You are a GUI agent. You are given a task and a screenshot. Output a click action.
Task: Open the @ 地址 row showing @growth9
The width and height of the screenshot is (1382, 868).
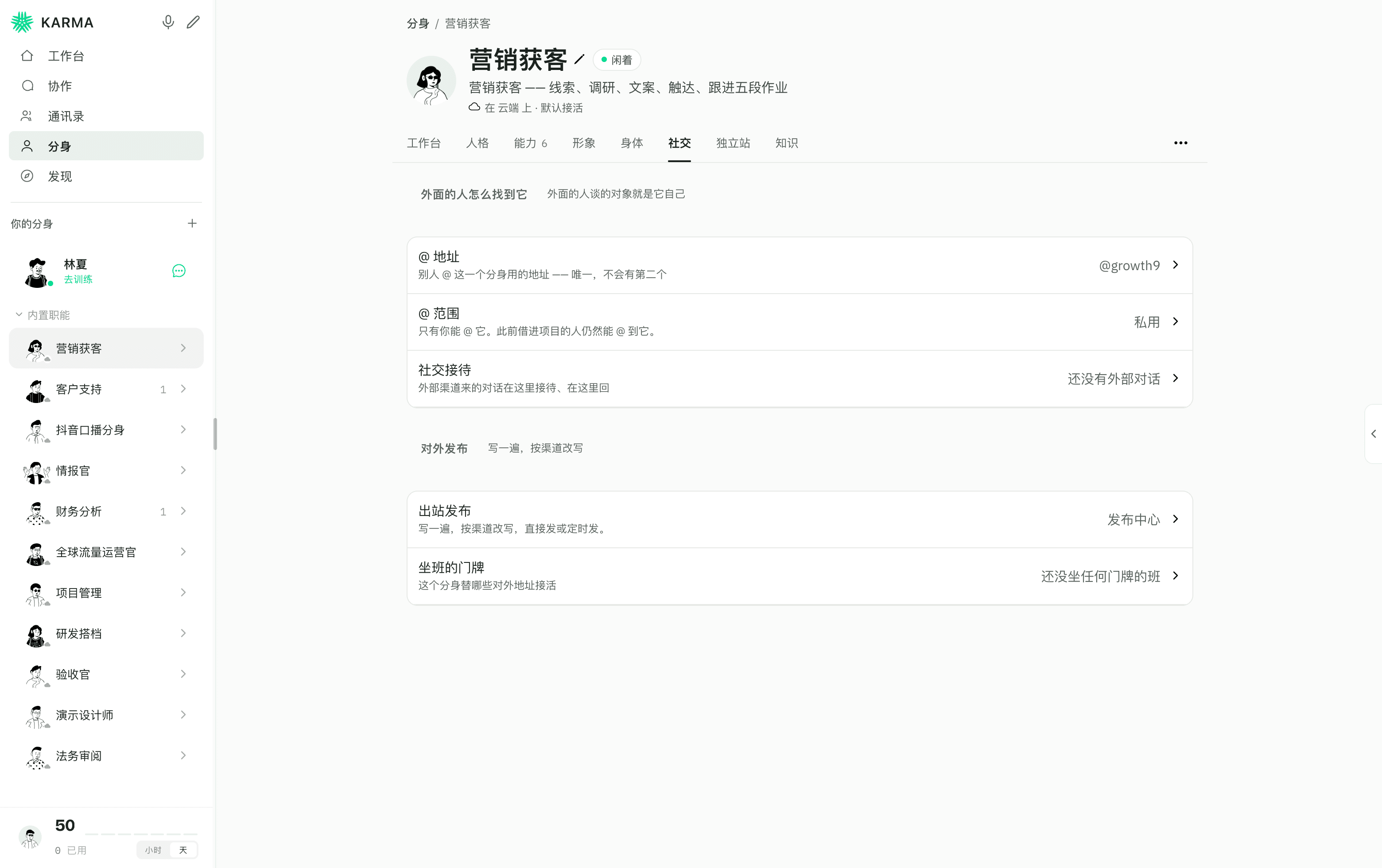[x=800, y=265]
